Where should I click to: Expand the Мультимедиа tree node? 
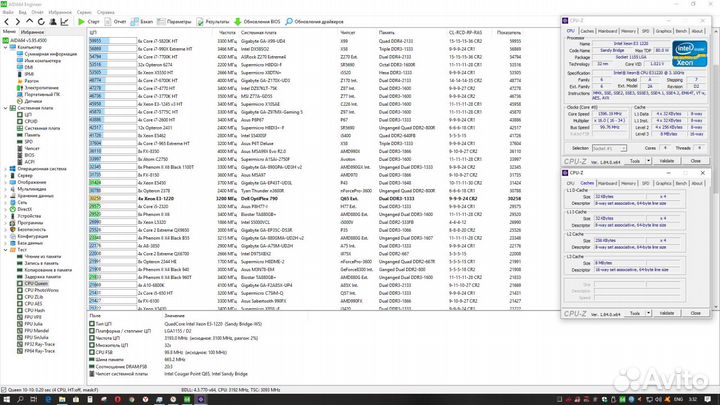point(6,189)
